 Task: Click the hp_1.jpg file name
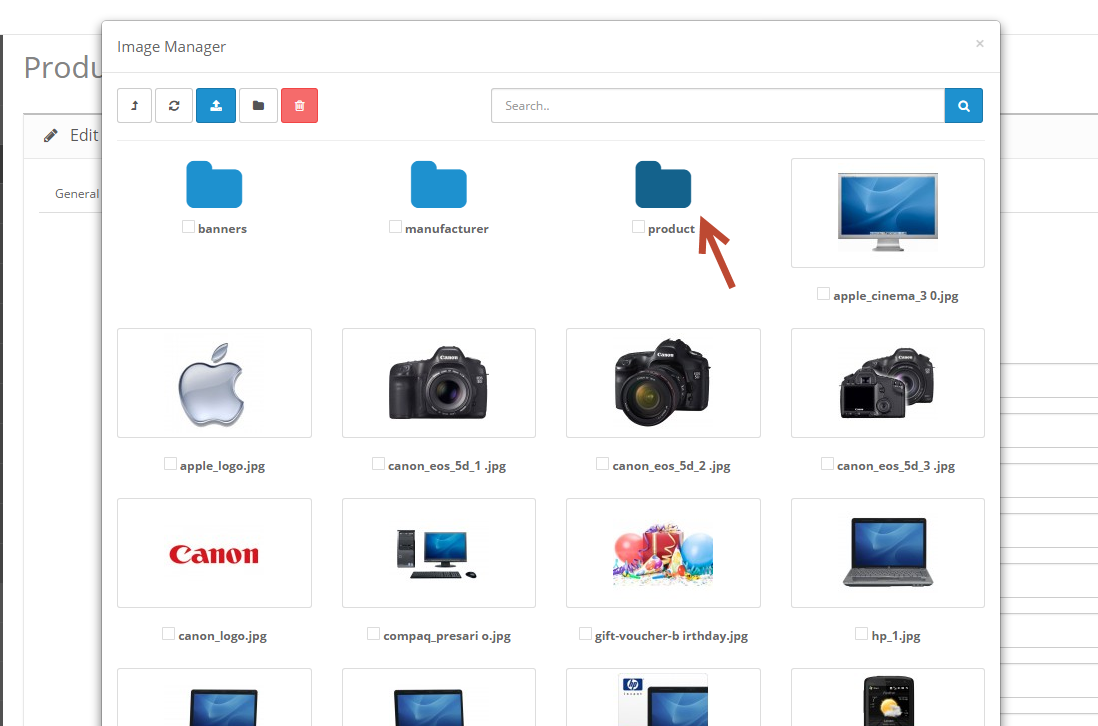pyautogui.click(x=896, y=636)
